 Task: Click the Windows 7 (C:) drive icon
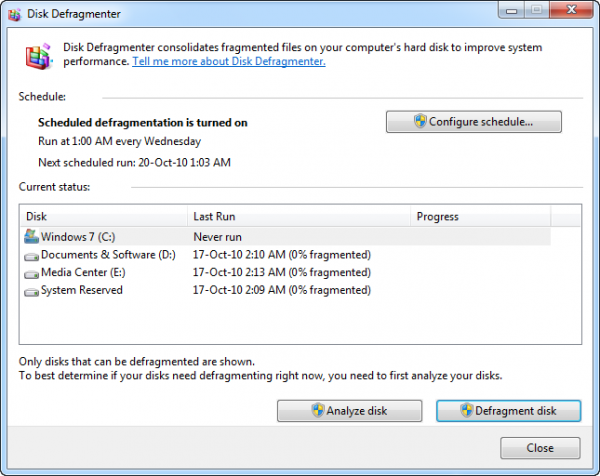tap(30, 236)
